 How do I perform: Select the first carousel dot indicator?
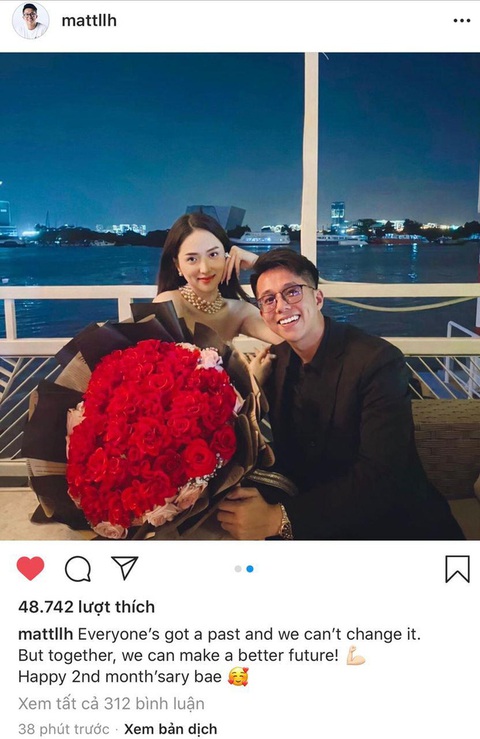[238, 569]
